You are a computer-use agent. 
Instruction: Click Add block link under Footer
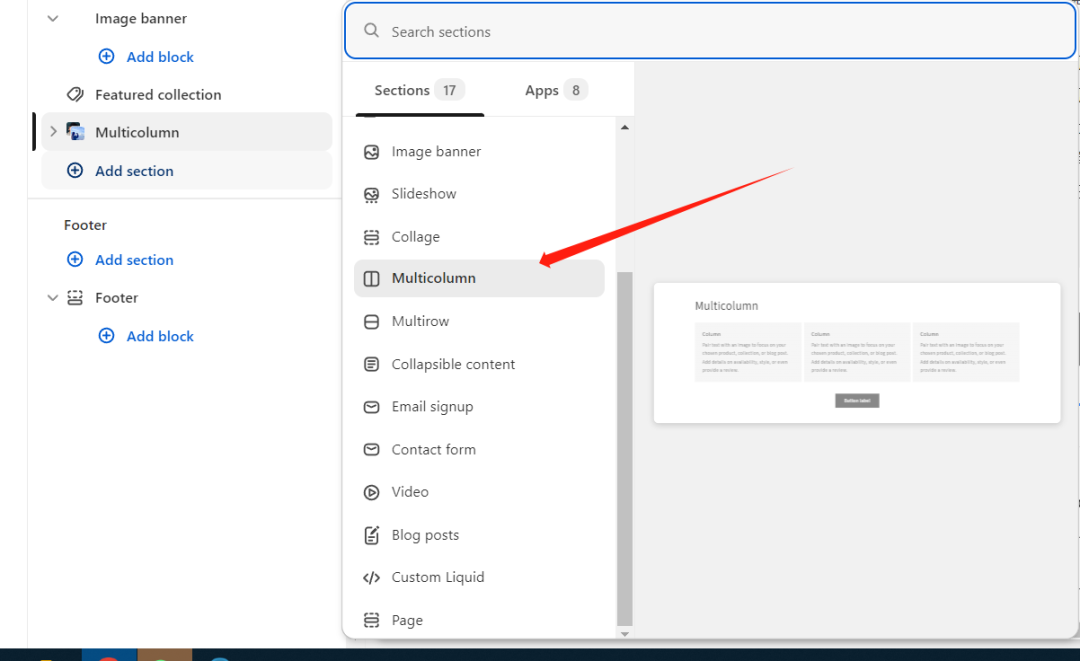(160, 336)
